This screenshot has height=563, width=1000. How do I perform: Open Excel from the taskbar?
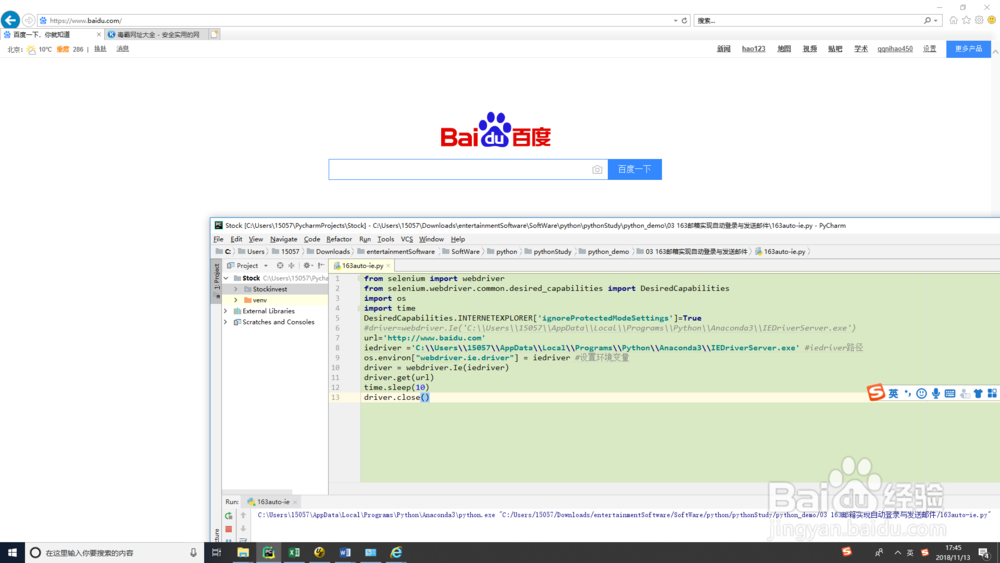(x=294, y=552)
